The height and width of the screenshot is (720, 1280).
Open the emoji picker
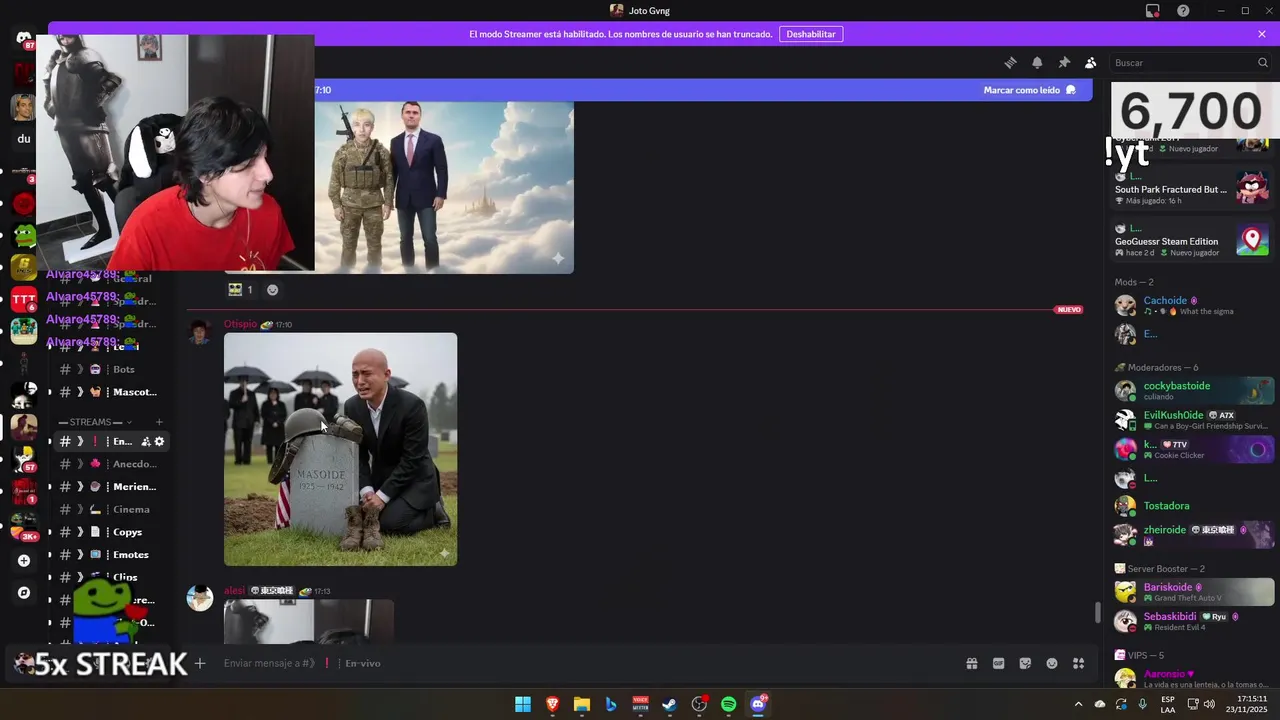pos(1052,663)
